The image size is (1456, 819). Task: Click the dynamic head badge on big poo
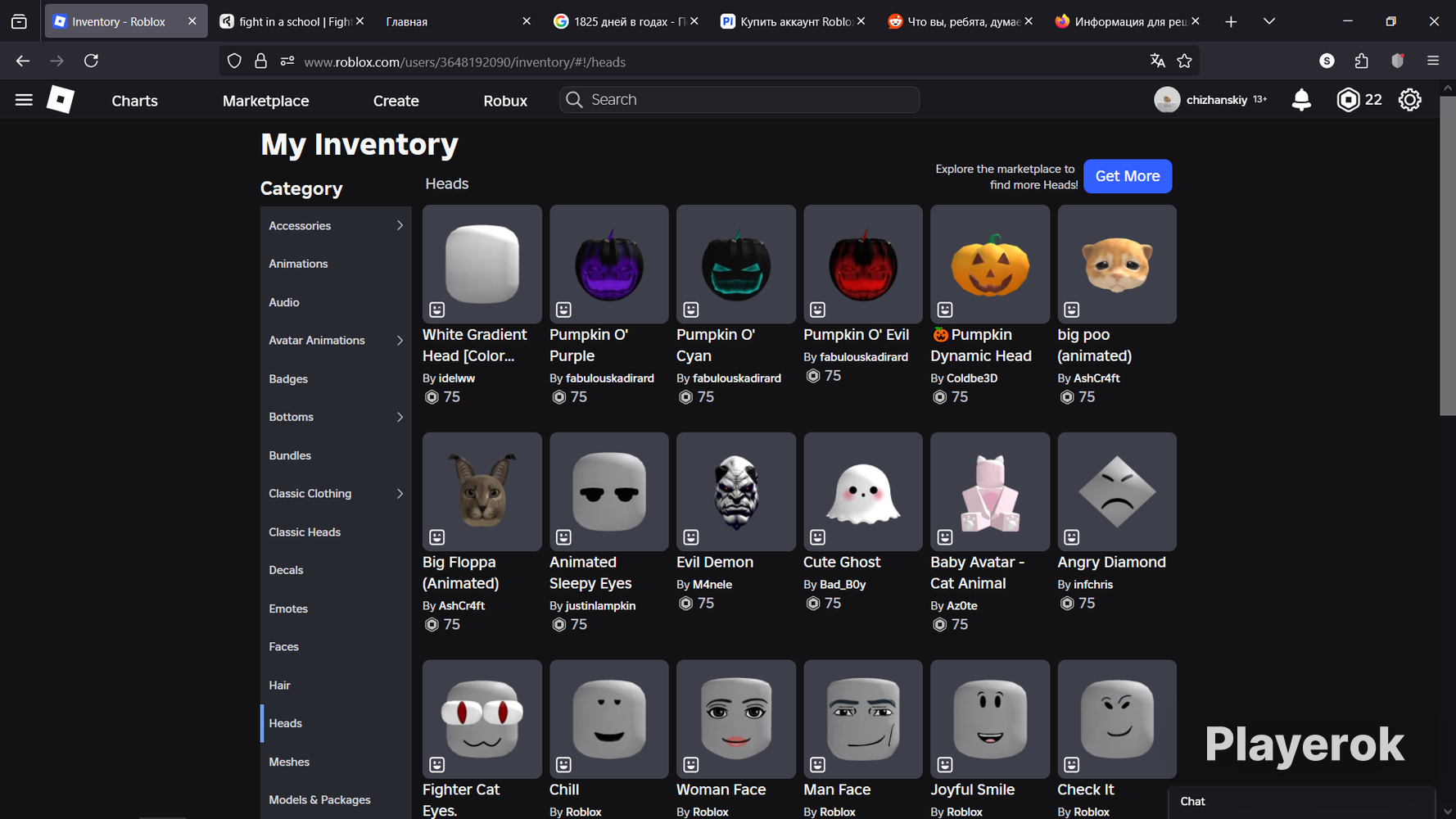(1072, 310)
